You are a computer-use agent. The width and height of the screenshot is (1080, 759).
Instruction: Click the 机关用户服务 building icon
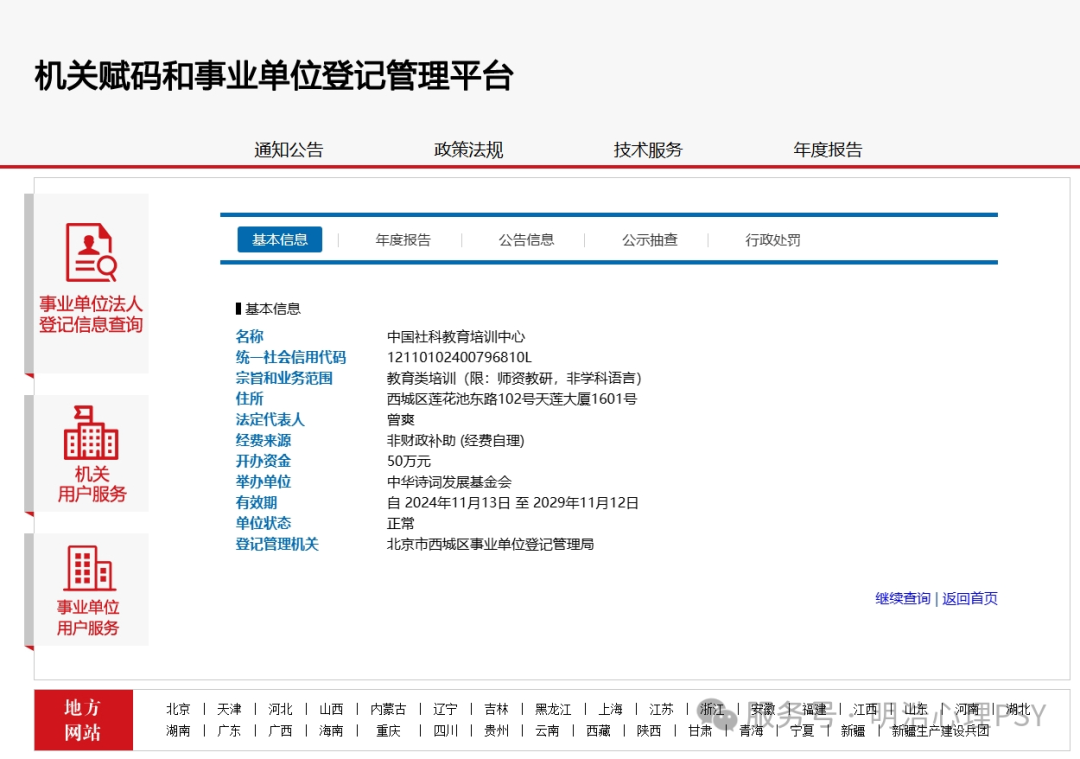(91, 433)
